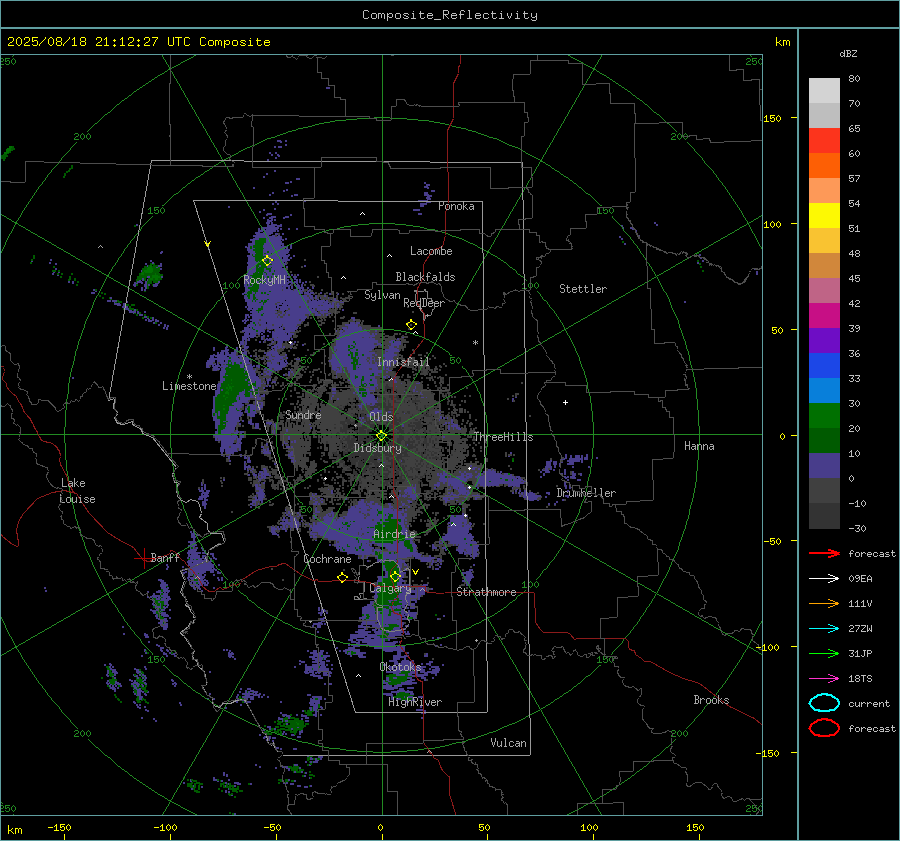Image resolution: width=900 pixels, height=841 pixels.
Task: Pick the purple swatch between 39 and 36 dBZ
Action: pos(824,340)
